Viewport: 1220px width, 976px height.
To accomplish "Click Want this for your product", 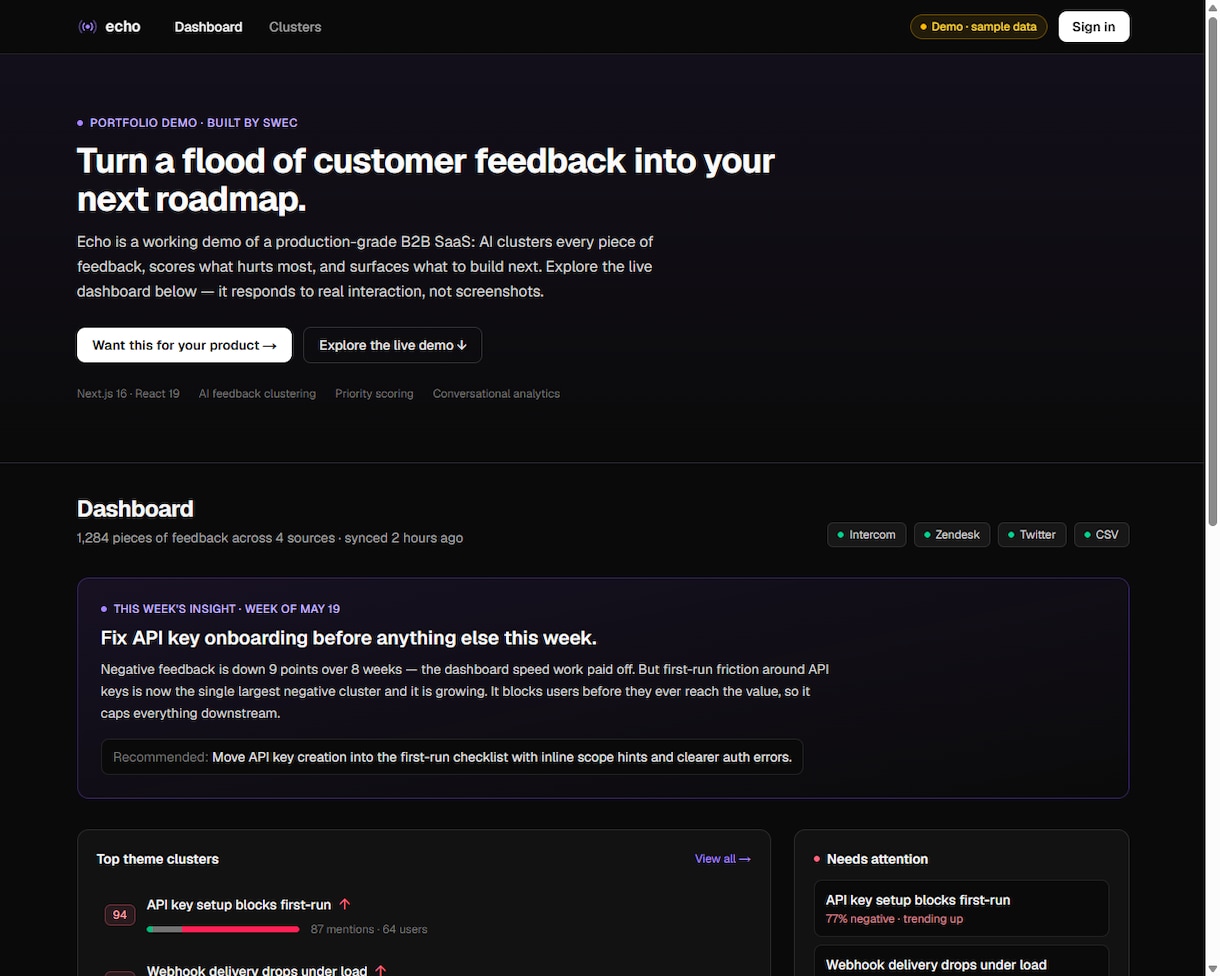I will pyautogui.click(x=184, y=345).
